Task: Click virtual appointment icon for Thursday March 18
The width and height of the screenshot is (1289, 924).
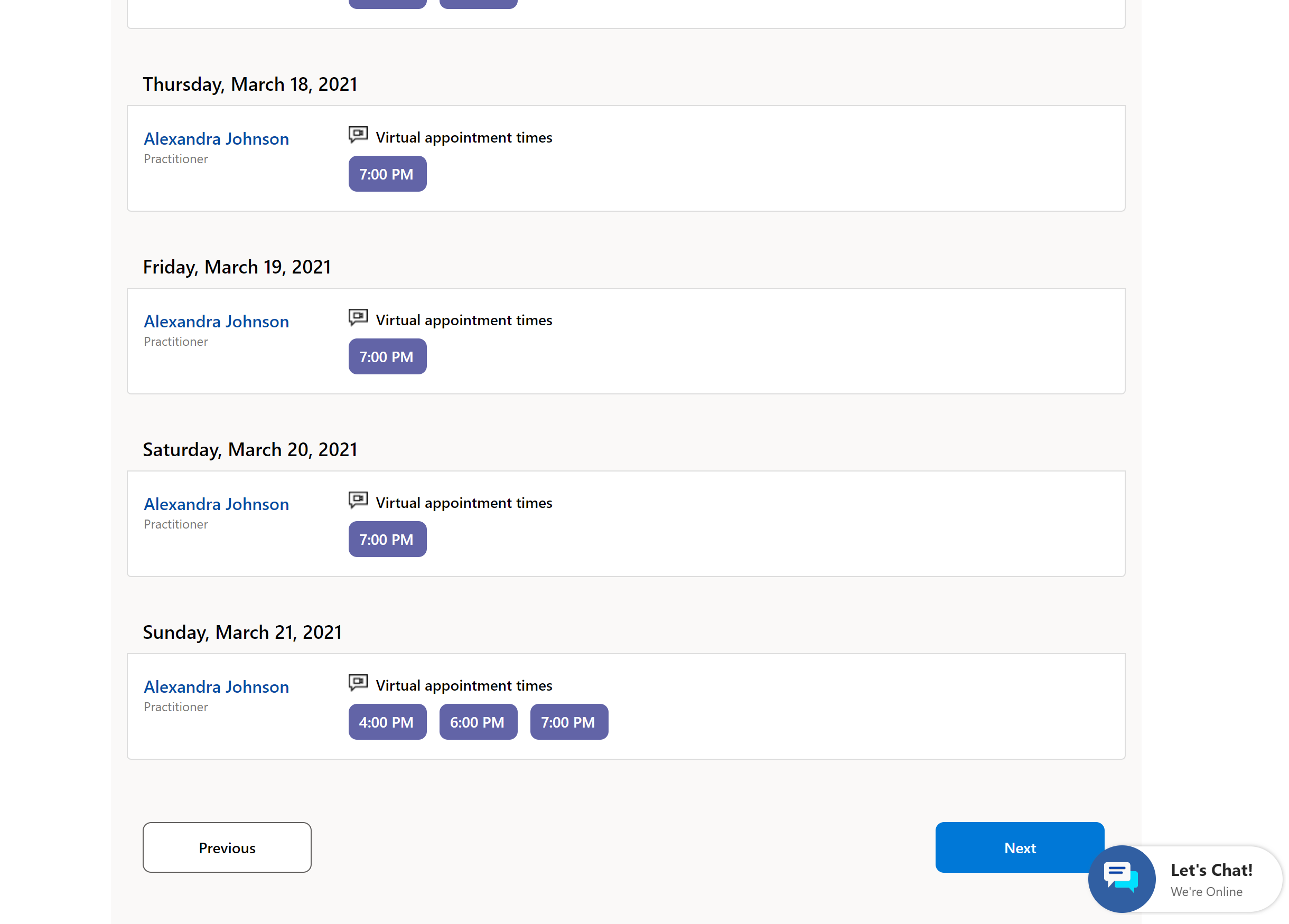Action: (x=358, y=135)
